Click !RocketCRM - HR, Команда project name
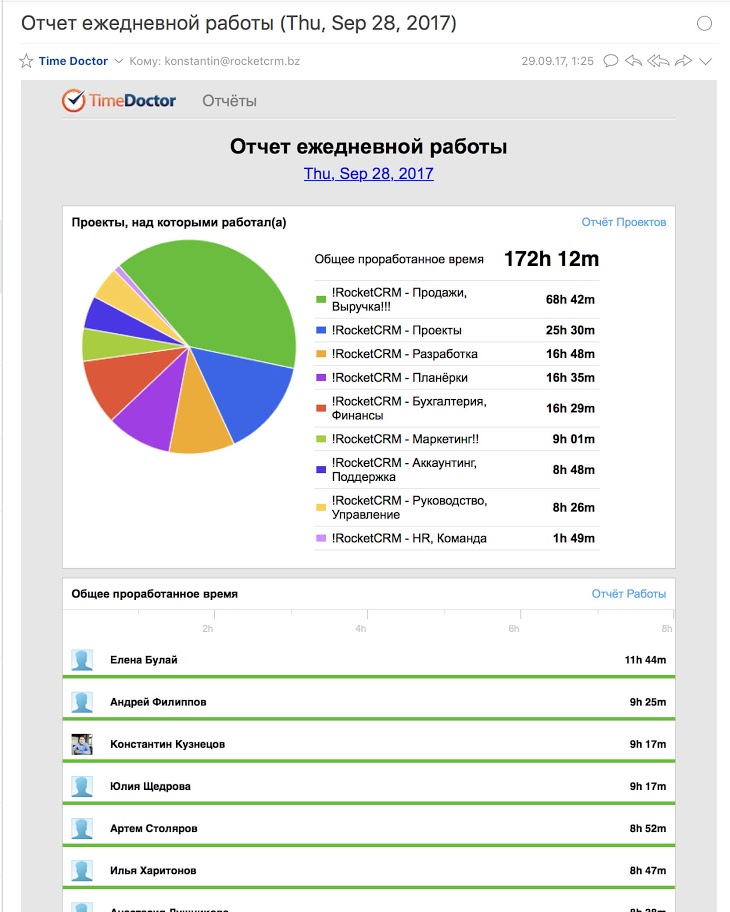This screenshot has height=912, width=730. [x=409, y=539]
